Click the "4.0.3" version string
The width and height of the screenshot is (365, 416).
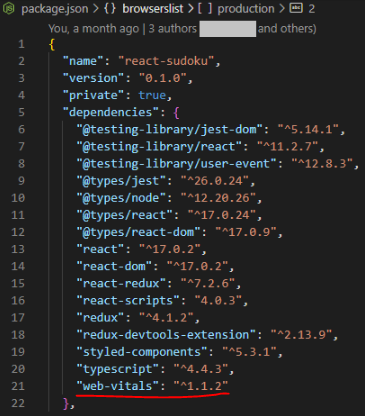[218, 300]
